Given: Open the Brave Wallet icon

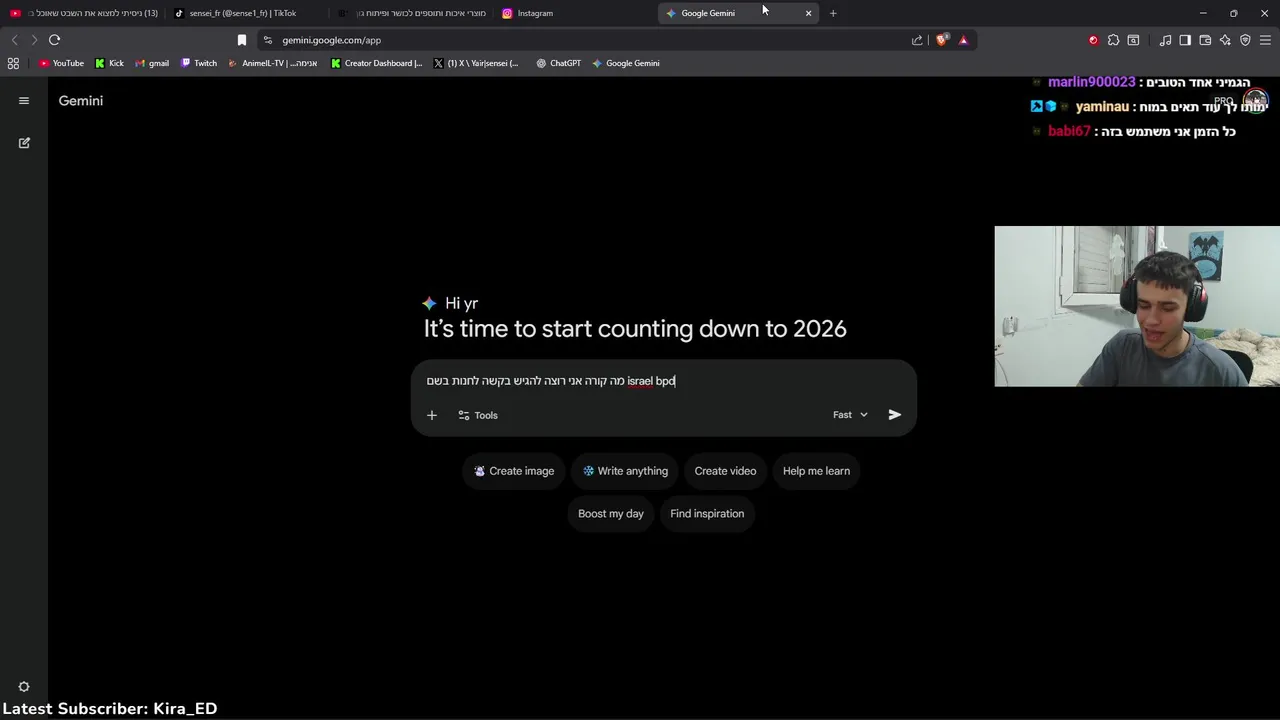Looking at the screenshot, I should click(x=1205, y=40).
